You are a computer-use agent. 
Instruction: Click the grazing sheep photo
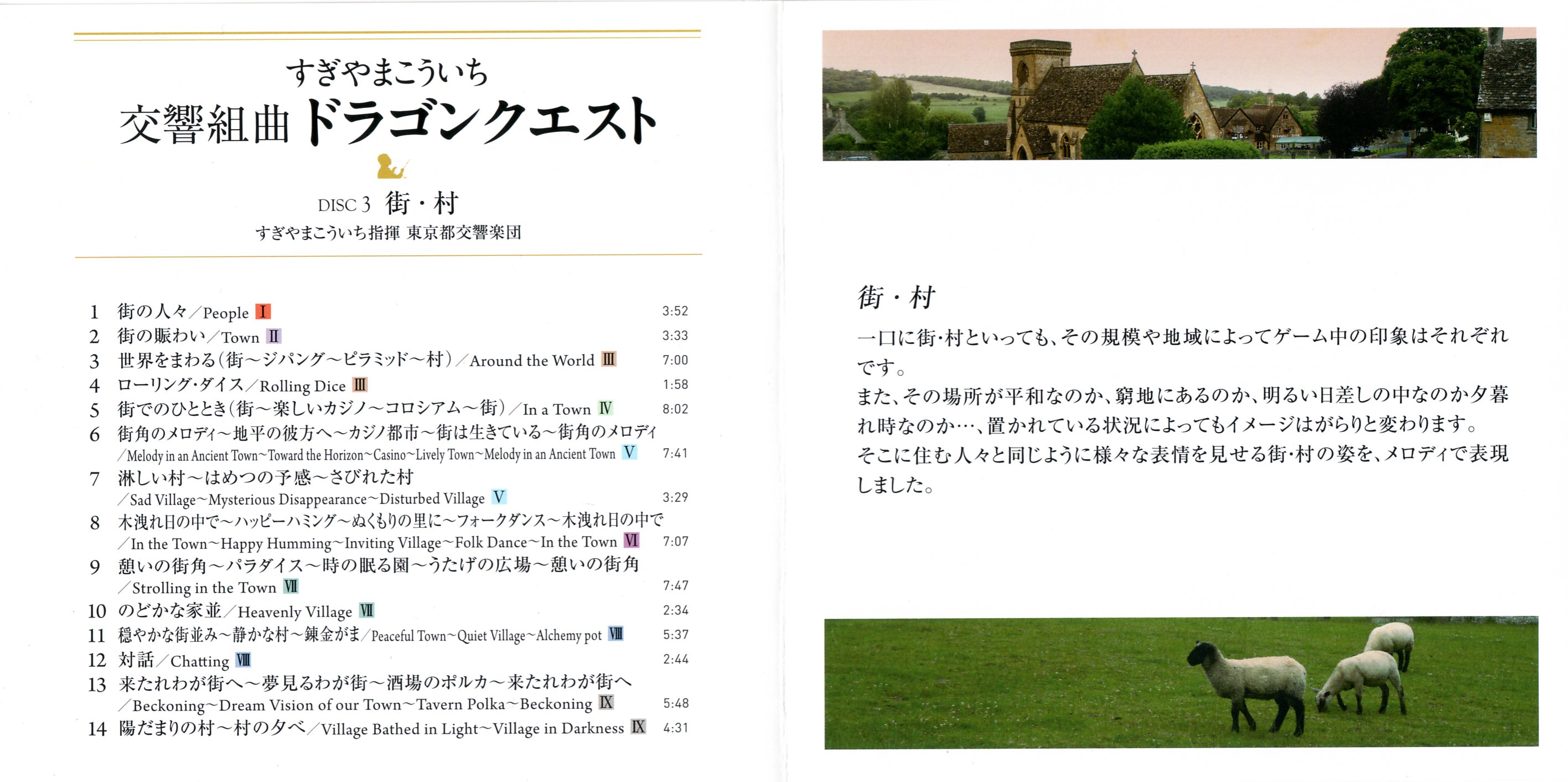[x=1181, y=683]
